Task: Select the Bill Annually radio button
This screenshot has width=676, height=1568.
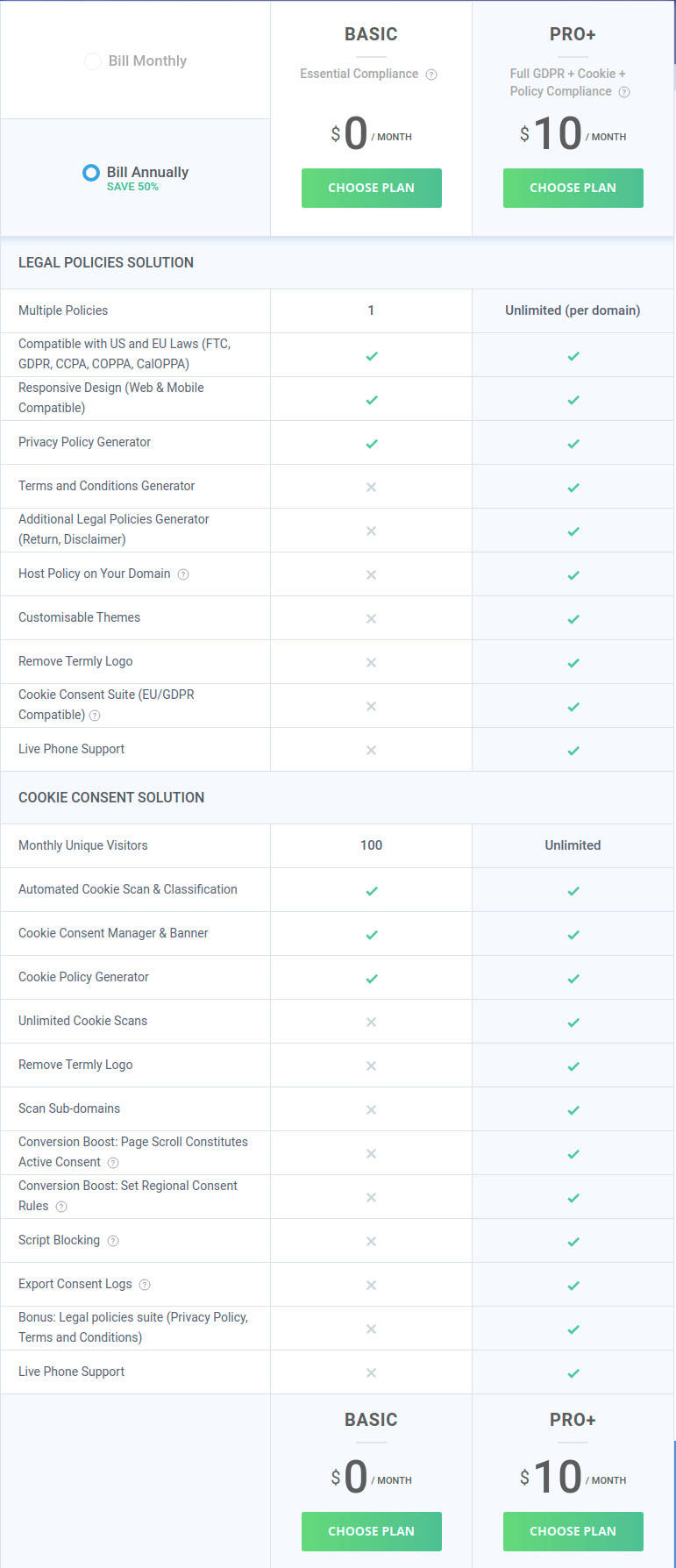Action: (90, 173)
